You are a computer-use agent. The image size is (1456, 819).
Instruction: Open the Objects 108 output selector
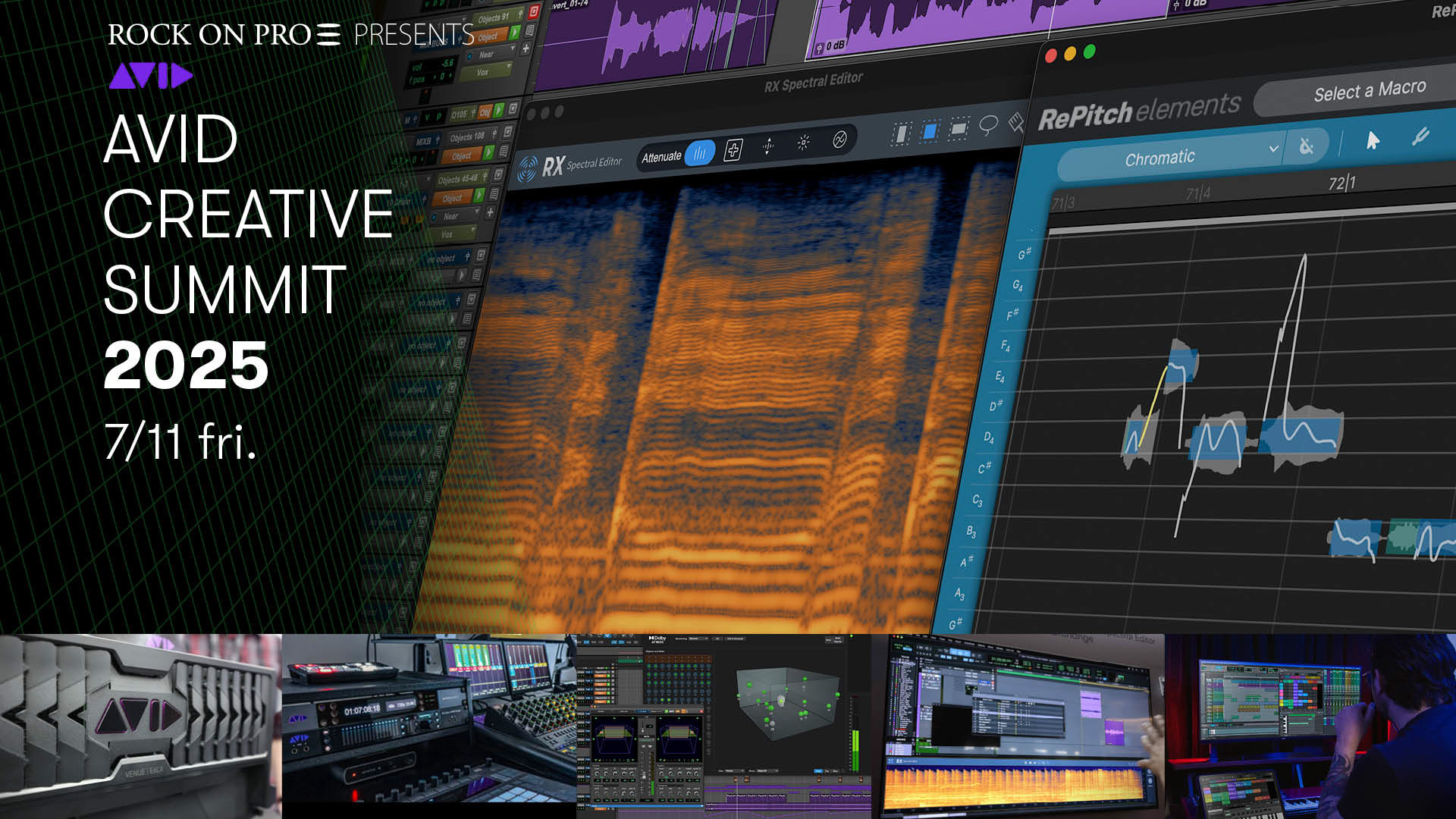coord(472,136)
